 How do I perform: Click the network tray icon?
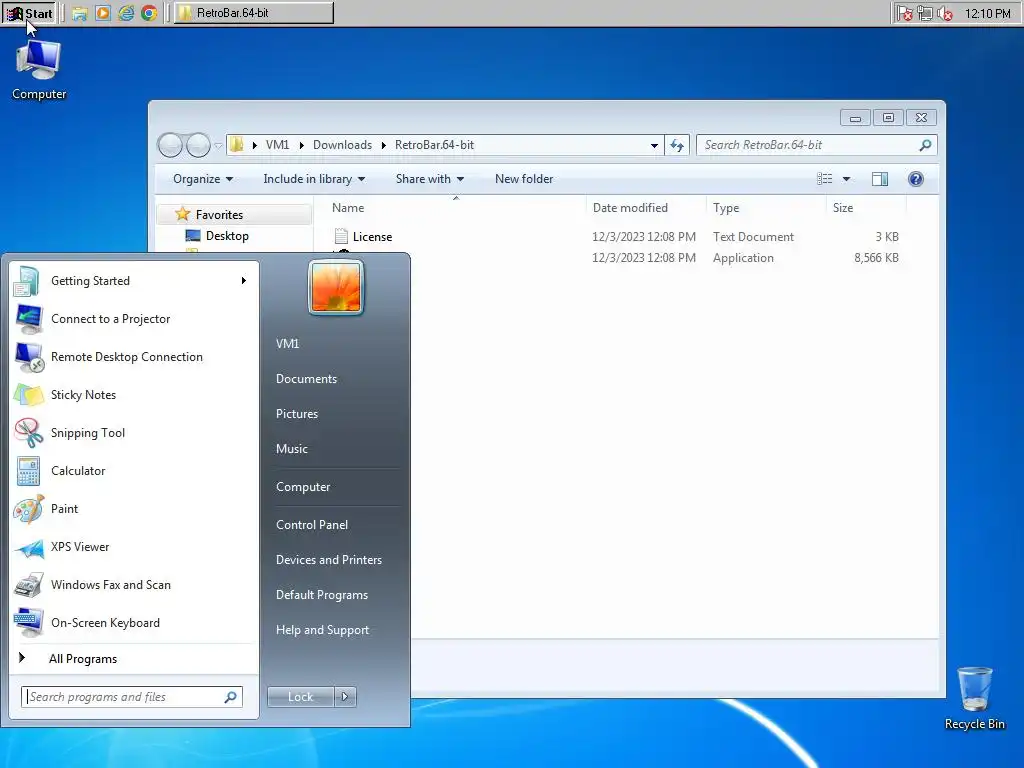click(x=925, y=13)
